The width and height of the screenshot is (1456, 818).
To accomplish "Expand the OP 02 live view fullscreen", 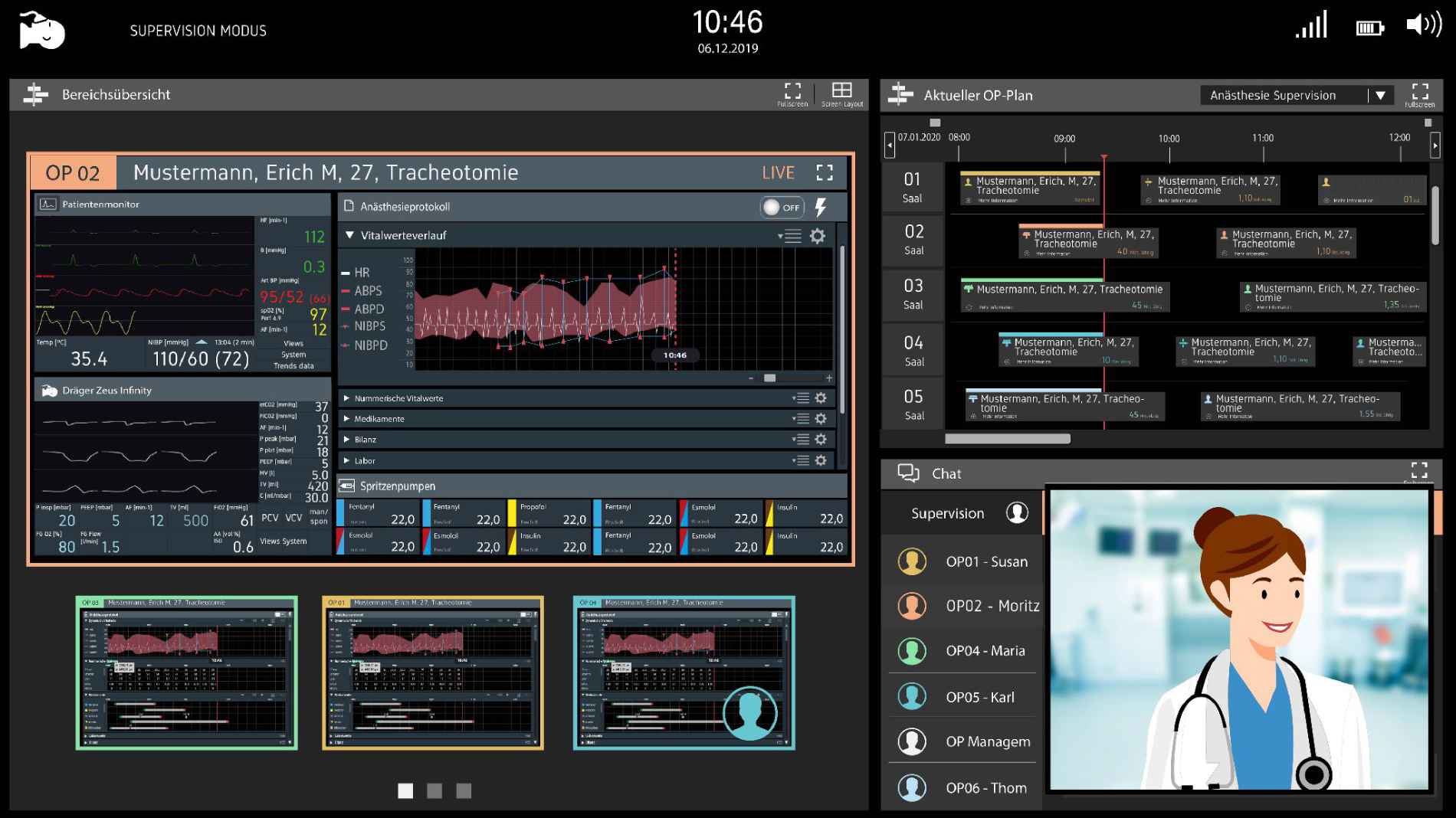I will 825,173.
